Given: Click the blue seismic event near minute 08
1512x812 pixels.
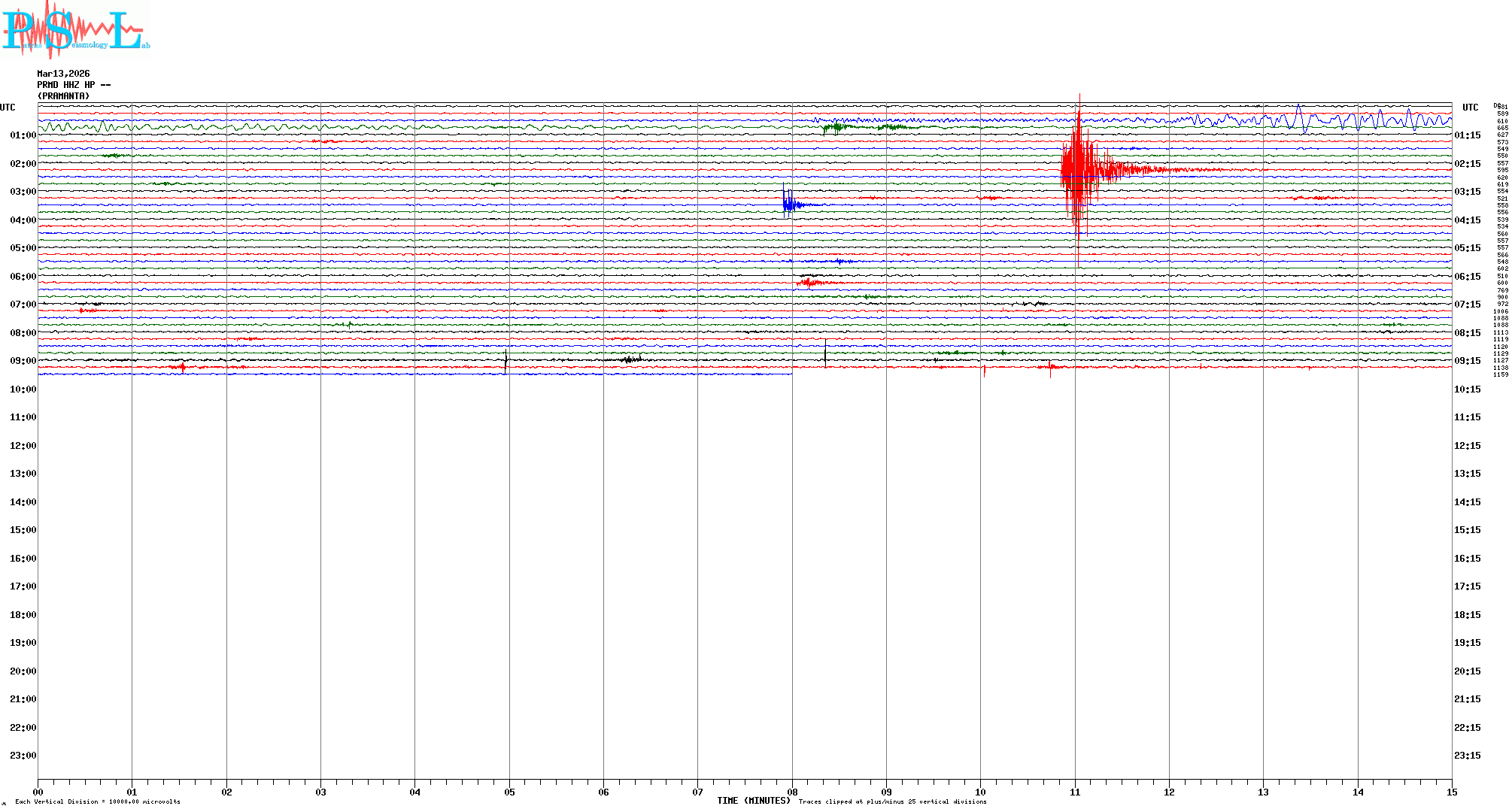Looking at the screenshot, I should [788, 204].
